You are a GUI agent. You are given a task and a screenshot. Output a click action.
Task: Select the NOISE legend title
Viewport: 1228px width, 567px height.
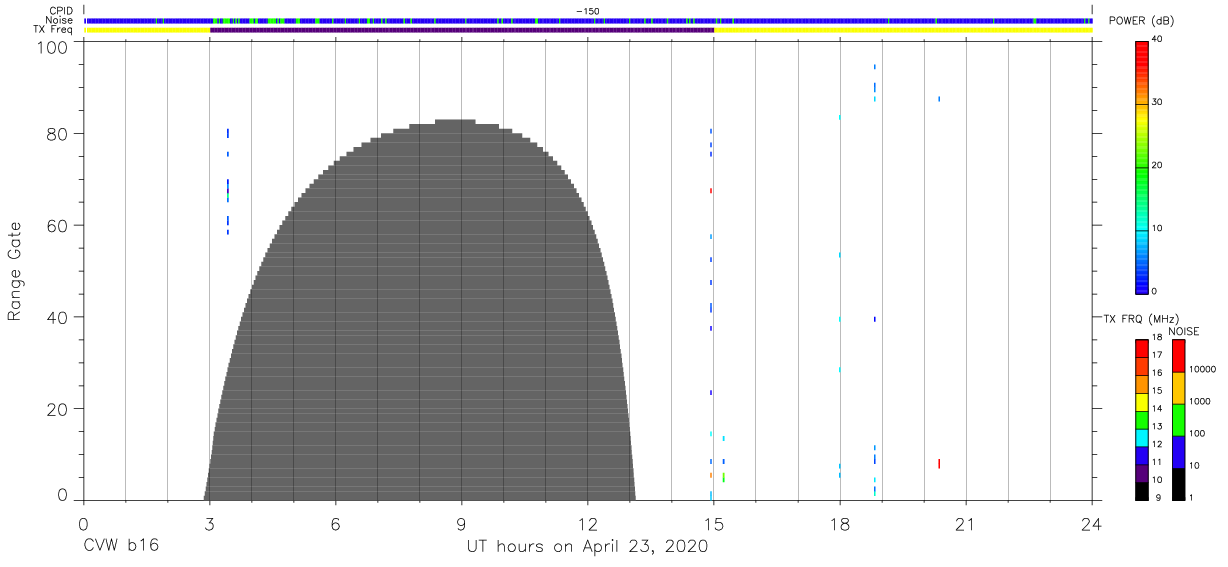click(x=1185, y=331)
